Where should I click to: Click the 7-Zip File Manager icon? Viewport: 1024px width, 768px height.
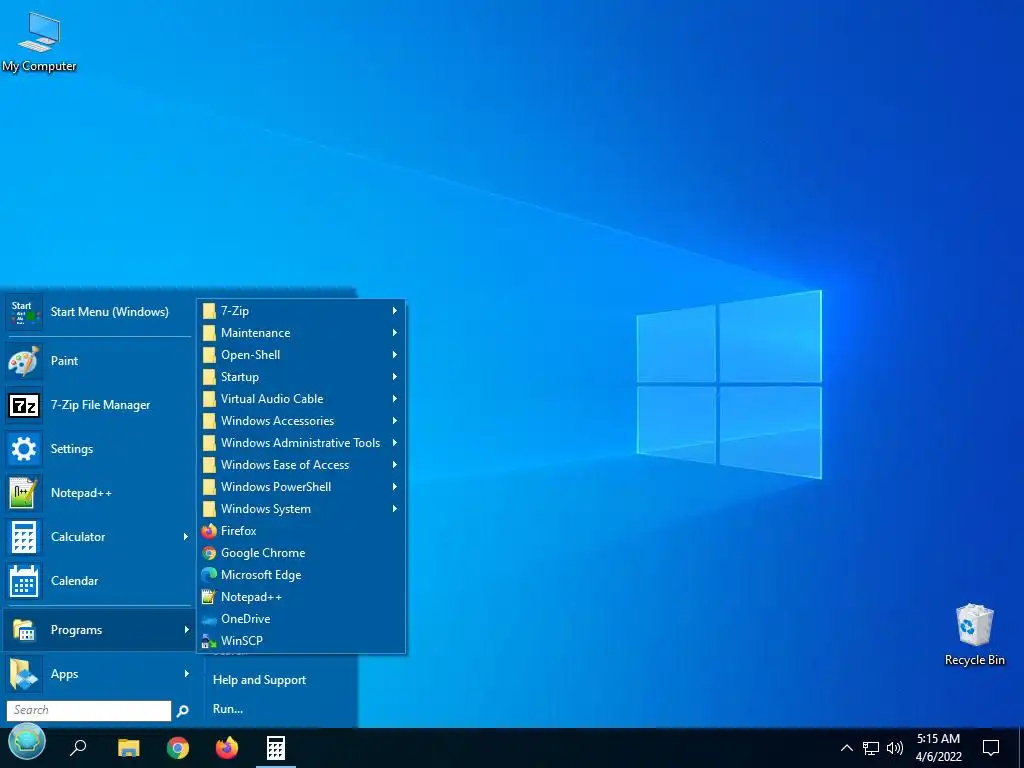[24, 406]
